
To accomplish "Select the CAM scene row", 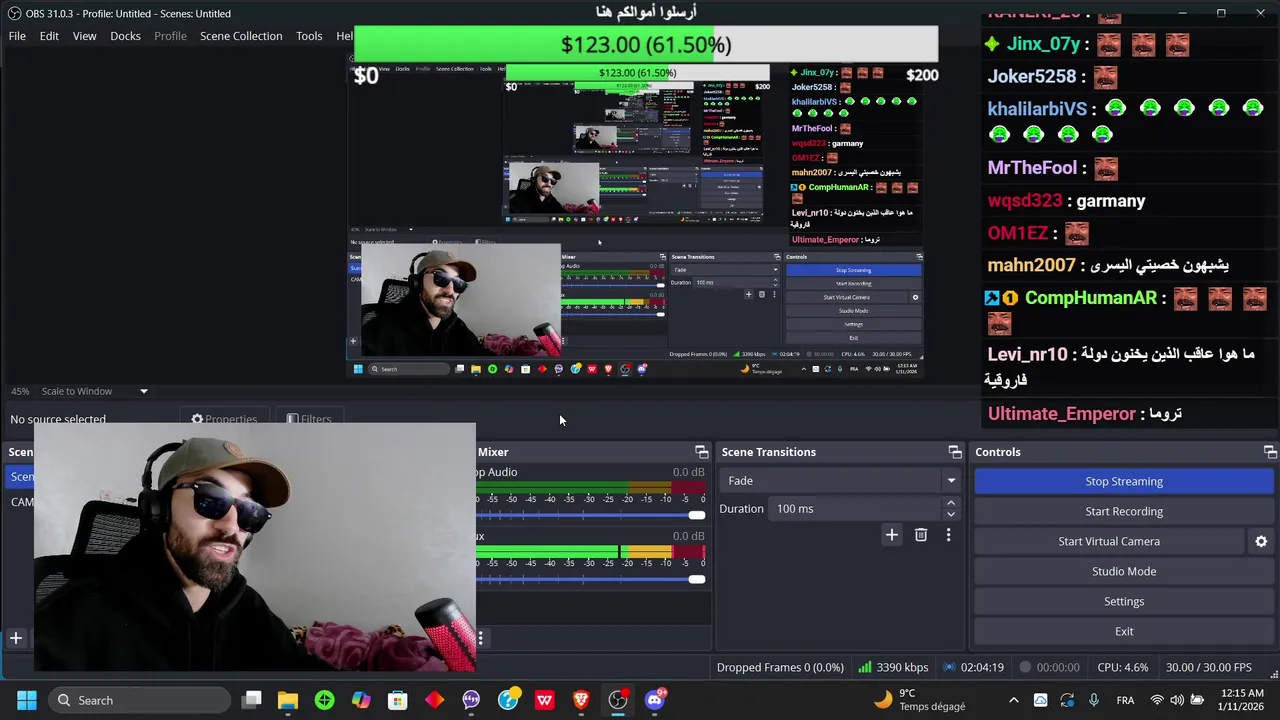I will (22, 502).
